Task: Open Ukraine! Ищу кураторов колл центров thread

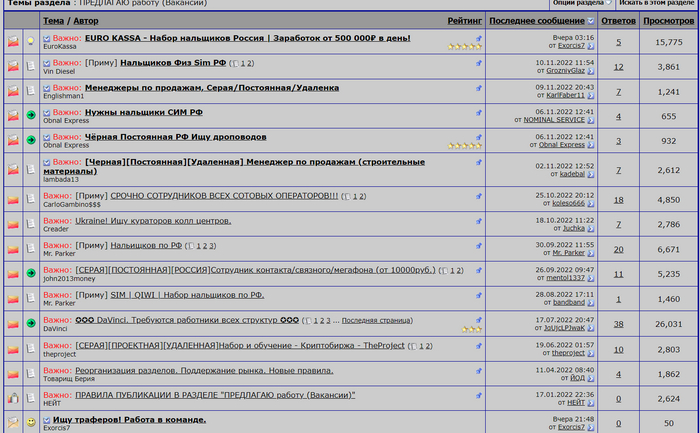Action: coord(153,221)
